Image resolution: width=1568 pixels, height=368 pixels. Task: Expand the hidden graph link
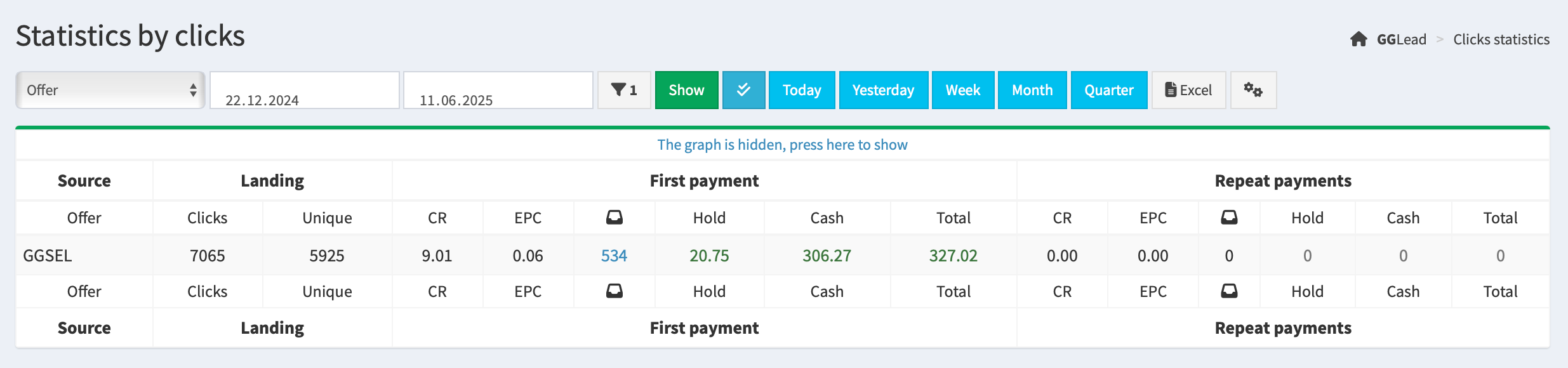pos(782,145)
